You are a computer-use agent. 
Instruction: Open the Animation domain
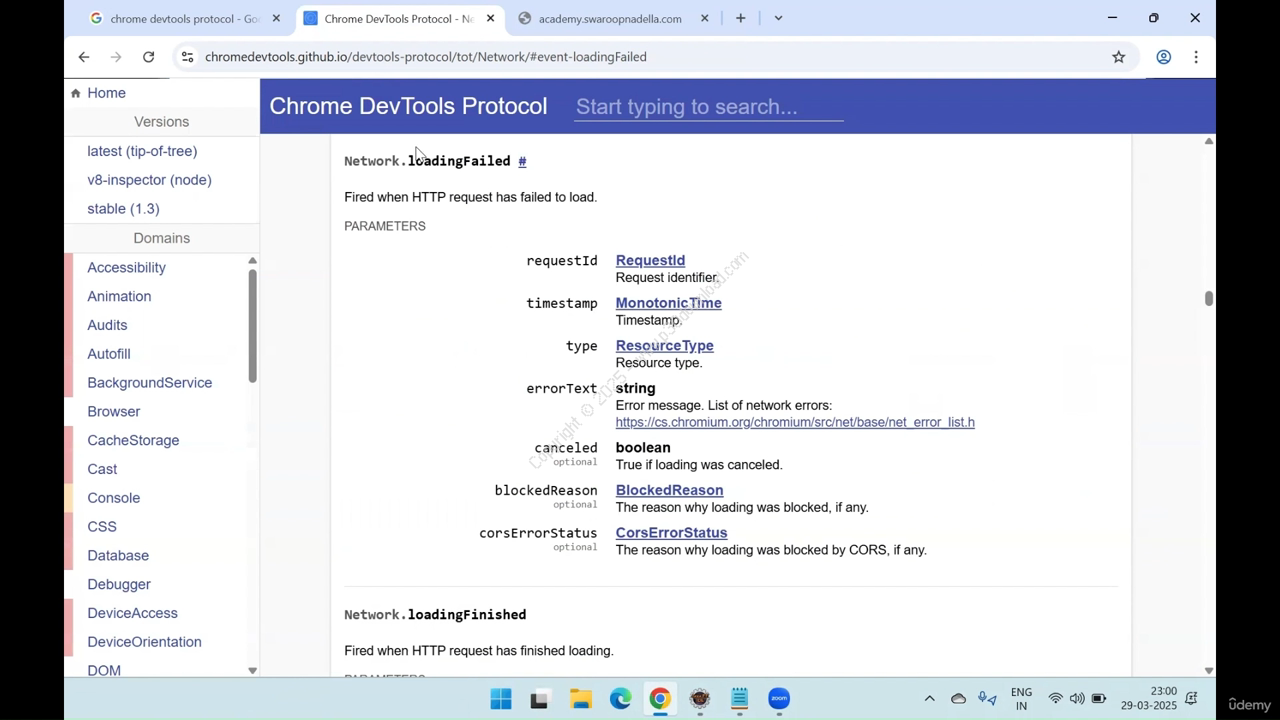pyautogui.click(x=119, y=296)
